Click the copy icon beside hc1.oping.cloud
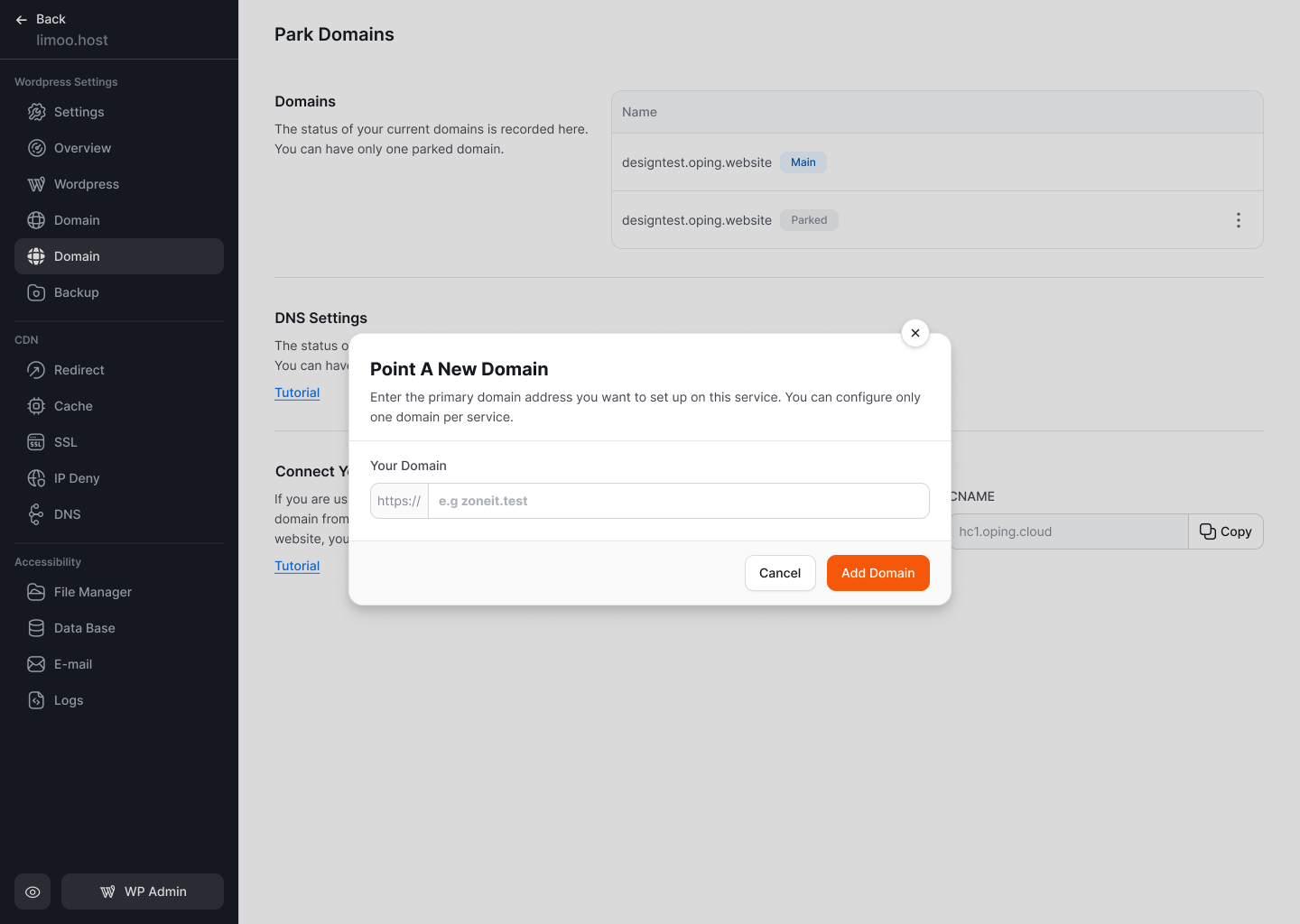 pos(1207,531)
